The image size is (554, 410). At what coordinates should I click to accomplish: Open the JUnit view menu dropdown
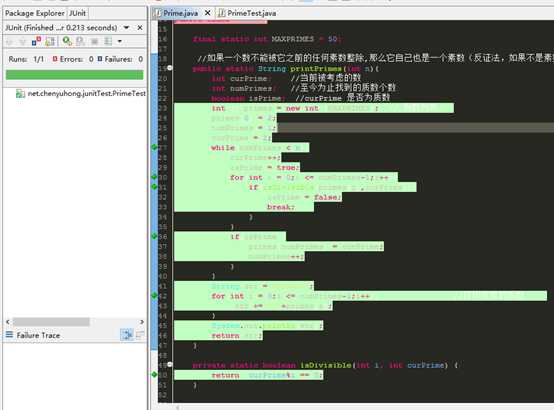(x=126, y=27)
